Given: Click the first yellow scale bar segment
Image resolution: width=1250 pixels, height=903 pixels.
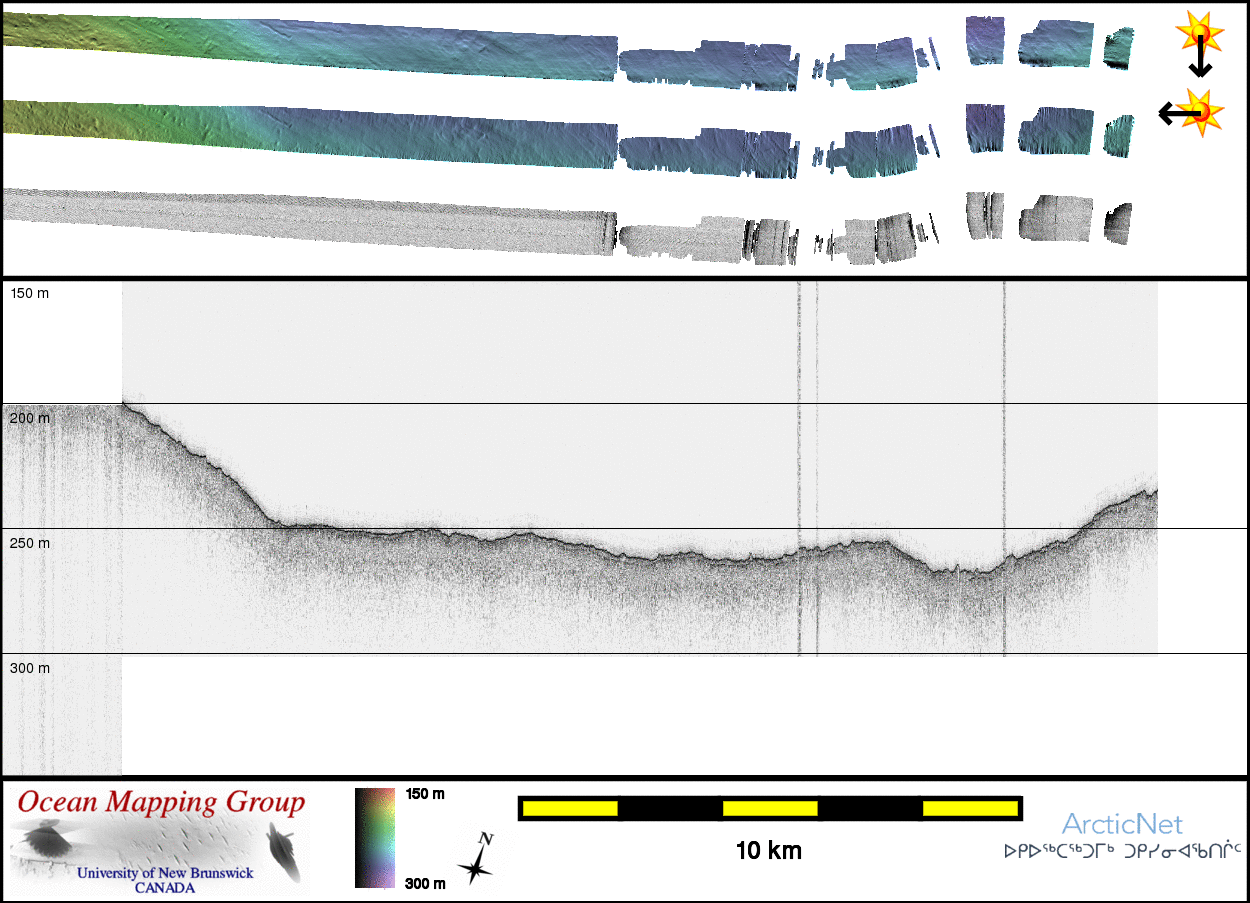Looking at the screenshot, I should (570, 808).
